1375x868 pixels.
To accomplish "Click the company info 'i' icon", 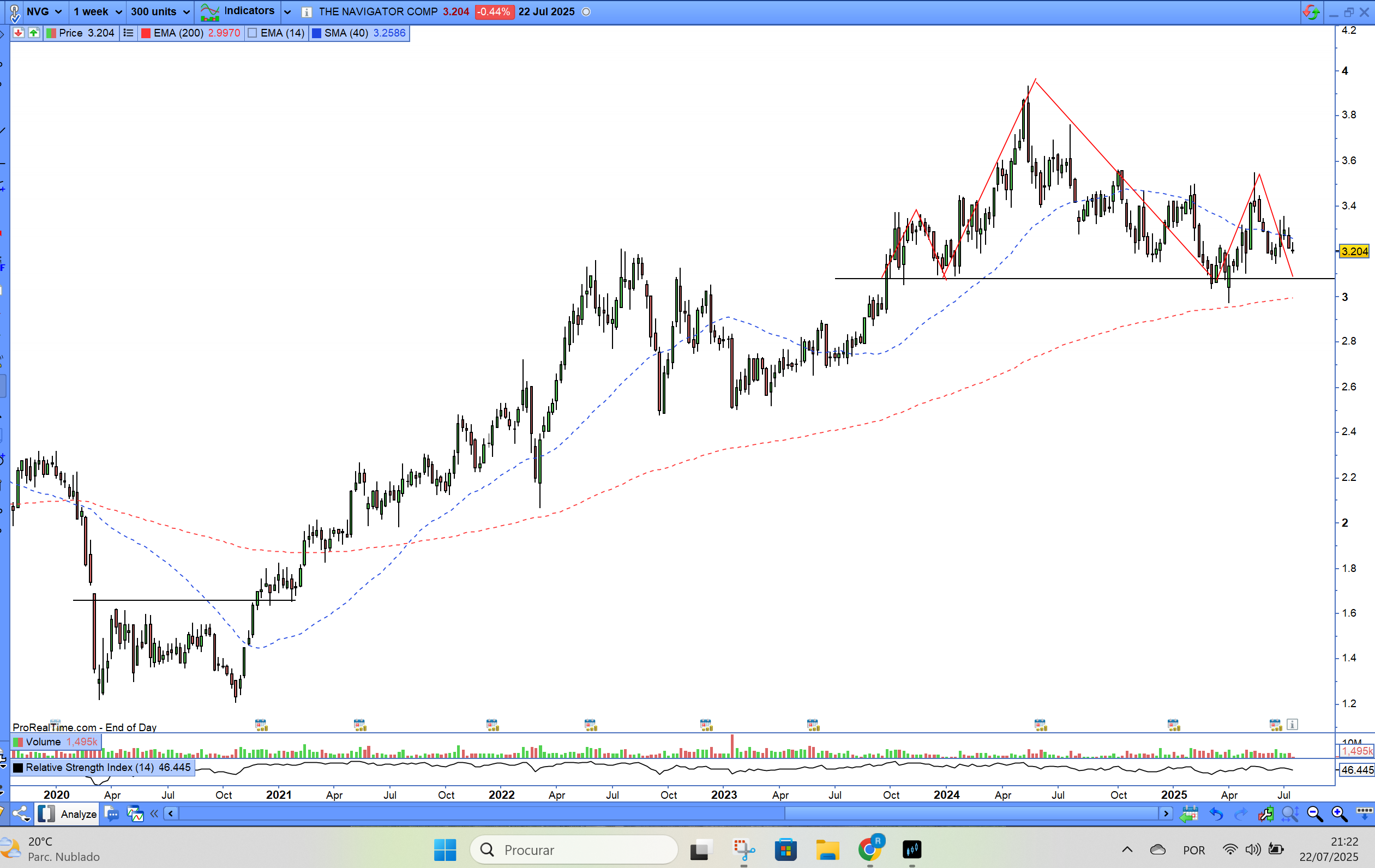I will click(307, 12).
